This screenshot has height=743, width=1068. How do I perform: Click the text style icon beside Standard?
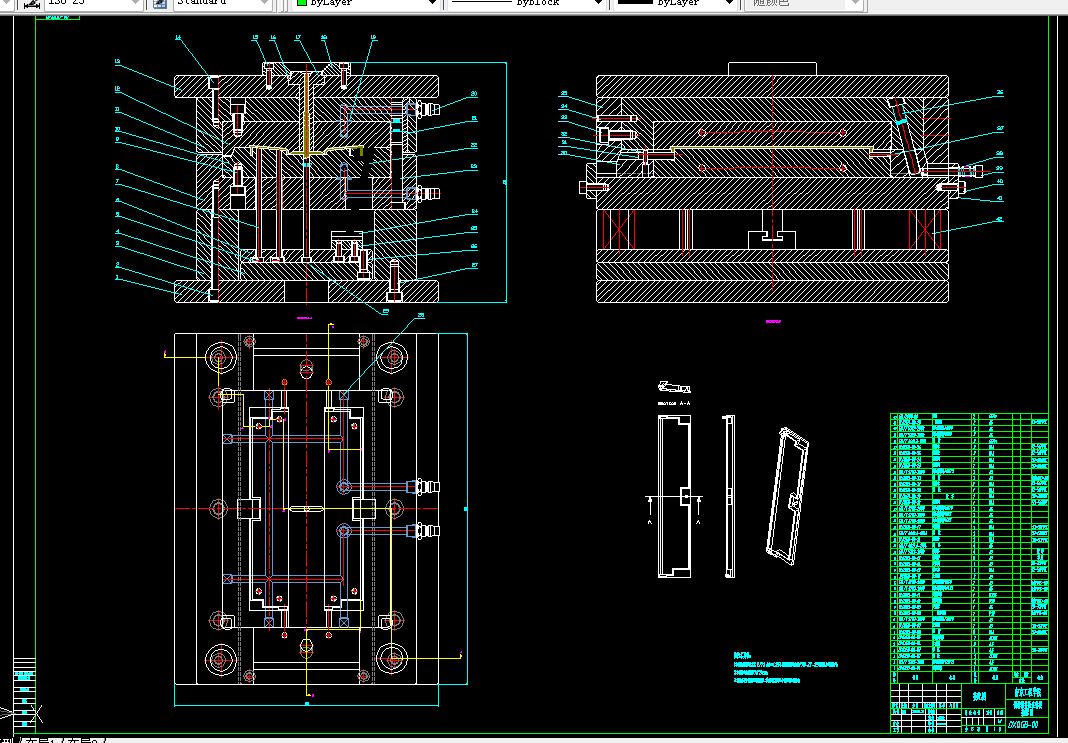coord(160,3)
